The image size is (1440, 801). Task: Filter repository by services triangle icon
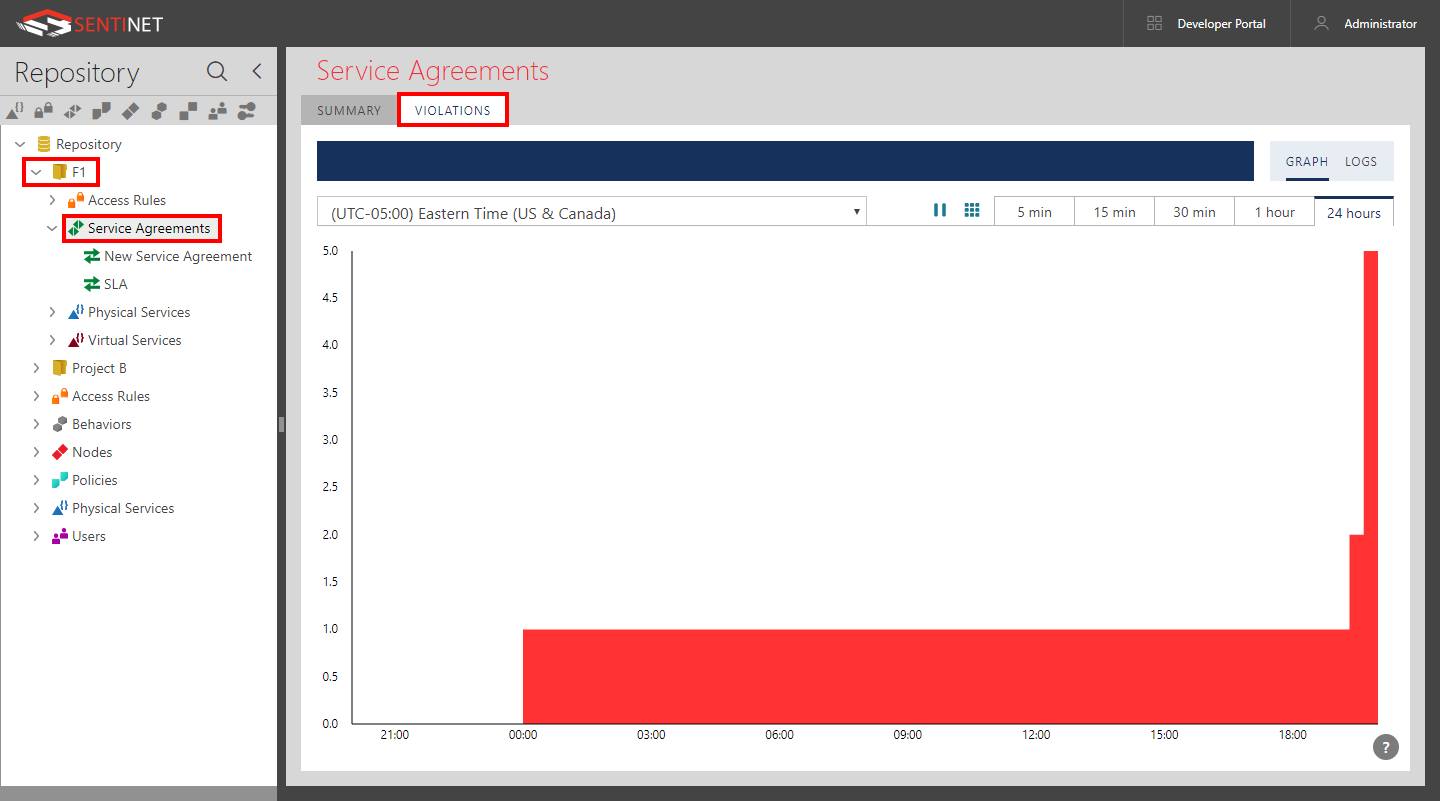coord(15,110)
